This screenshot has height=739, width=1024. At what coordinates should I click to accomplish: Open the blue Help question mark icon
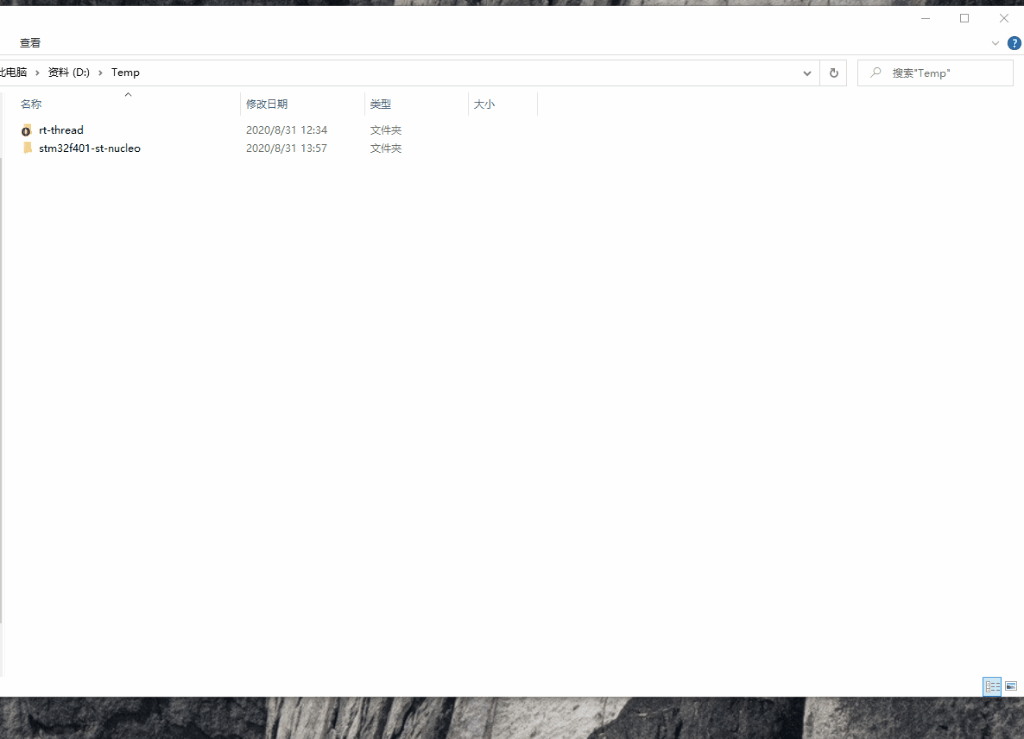click(x=1014, y=43)
